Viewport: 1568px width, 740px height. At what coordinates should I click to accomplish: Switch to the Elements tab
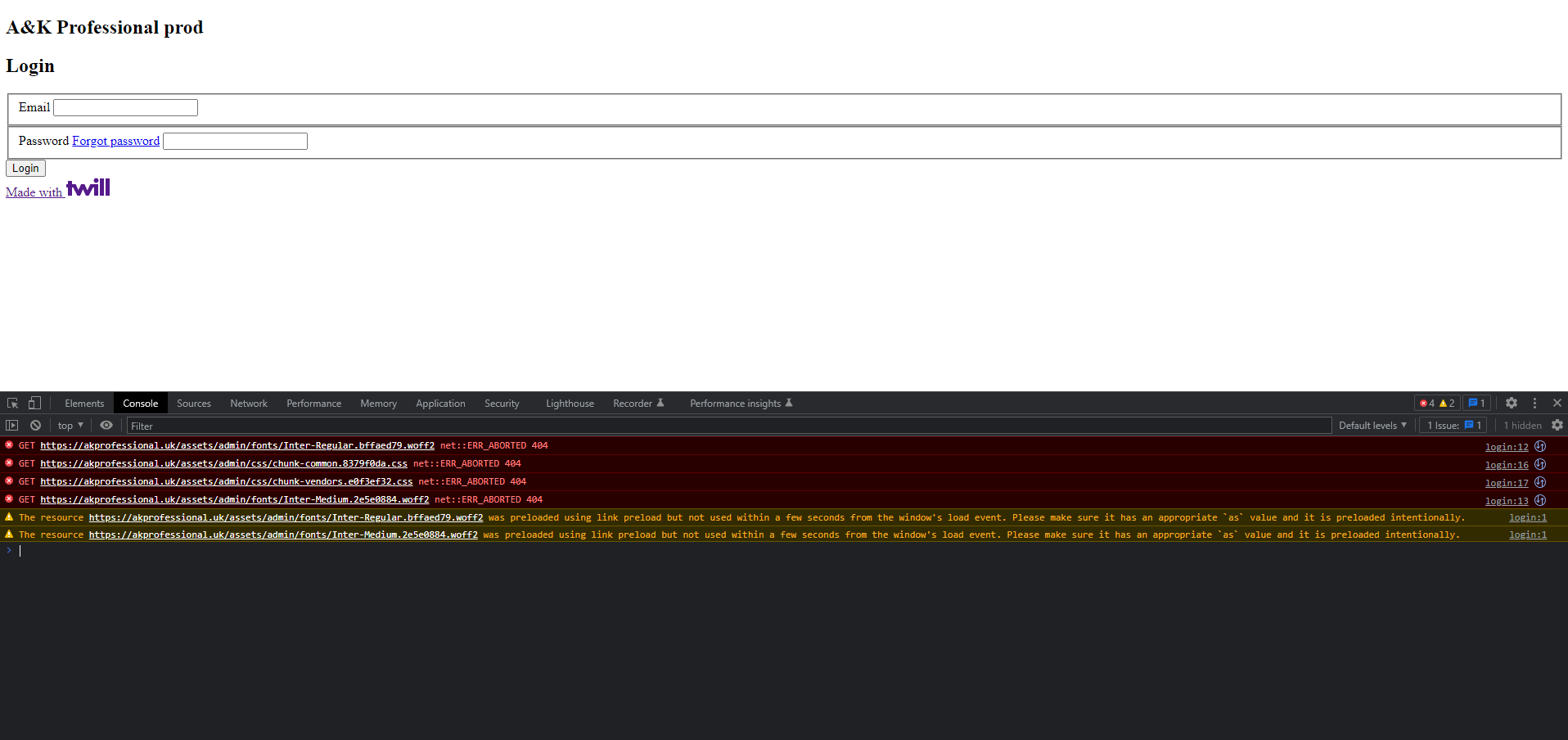coord(84,404)
